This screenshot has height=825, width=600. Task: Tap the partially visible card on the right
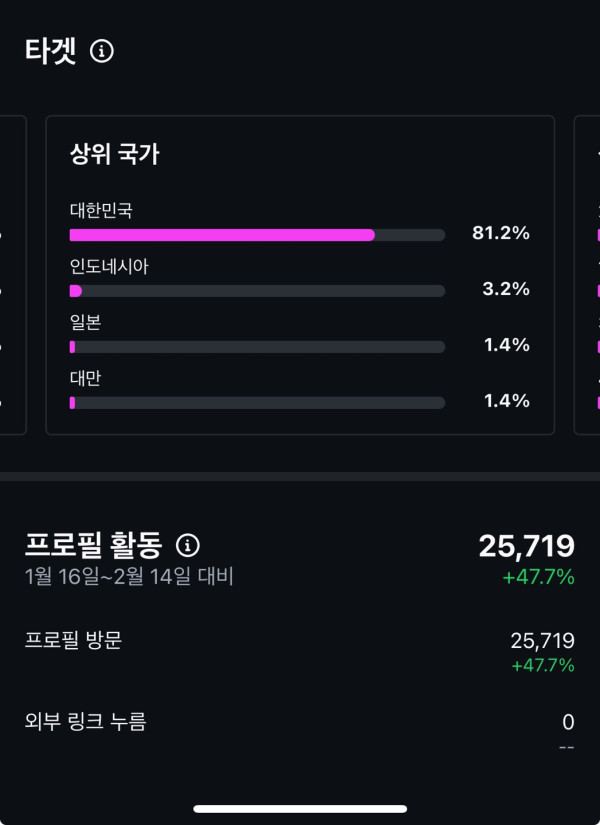click(588, 275)
